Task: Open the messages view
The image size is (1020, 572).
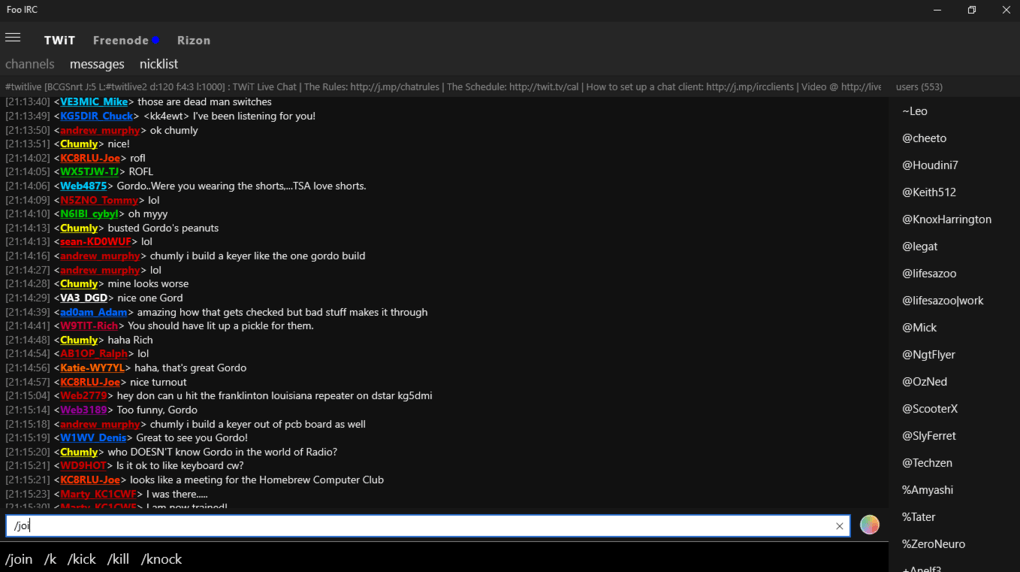Action: click(x=97, y=64)
